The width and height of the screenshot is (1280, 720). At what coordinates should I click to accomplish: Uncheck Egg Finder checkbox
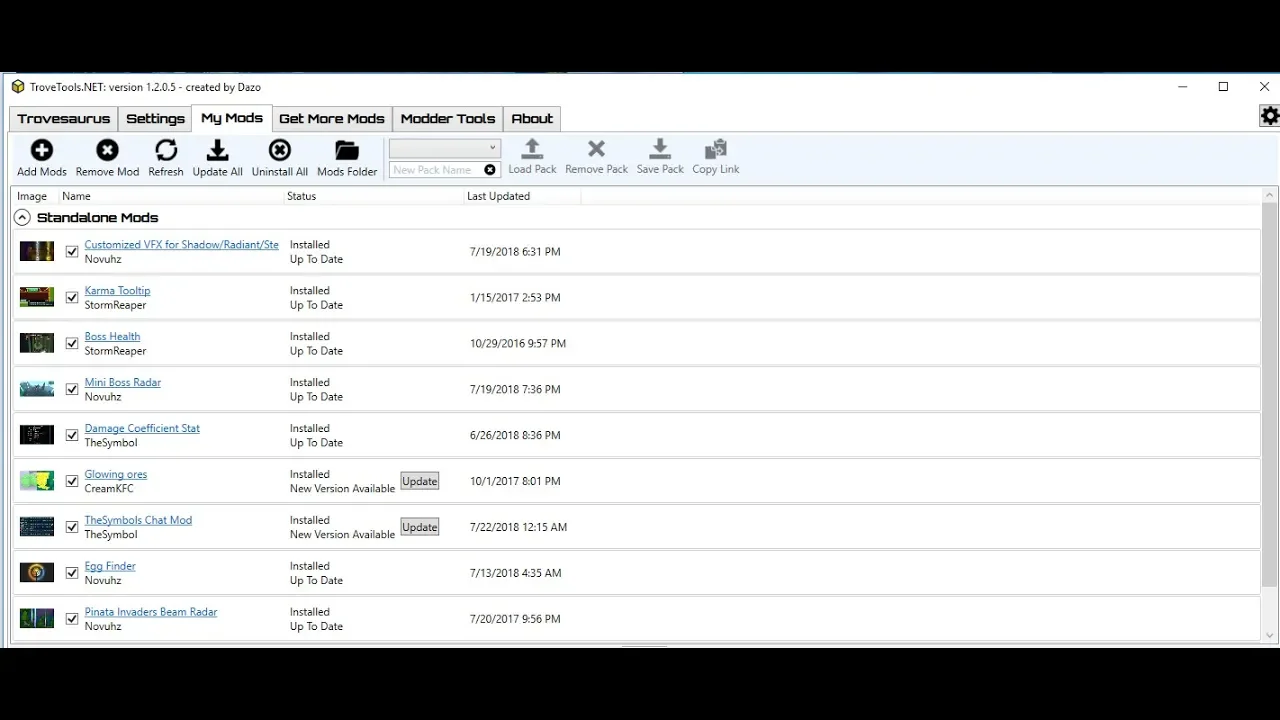72,574
